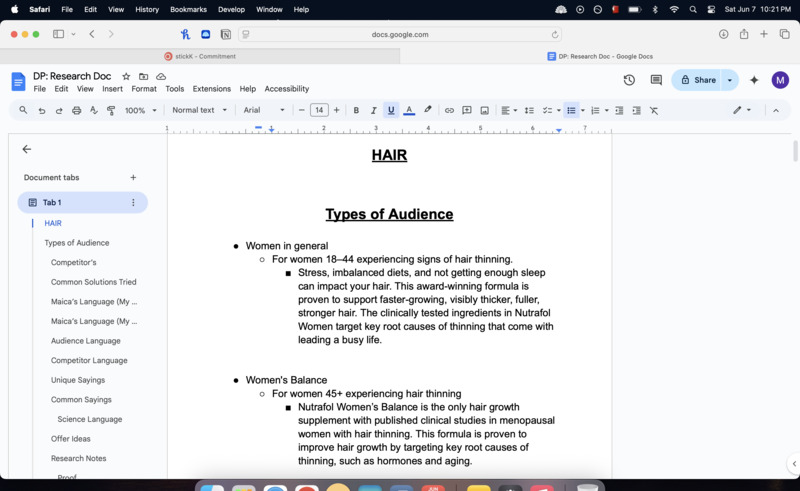Viewport: 800px width, 491px height.
Task: Click the font size field
Action: (x=319, y=110)
